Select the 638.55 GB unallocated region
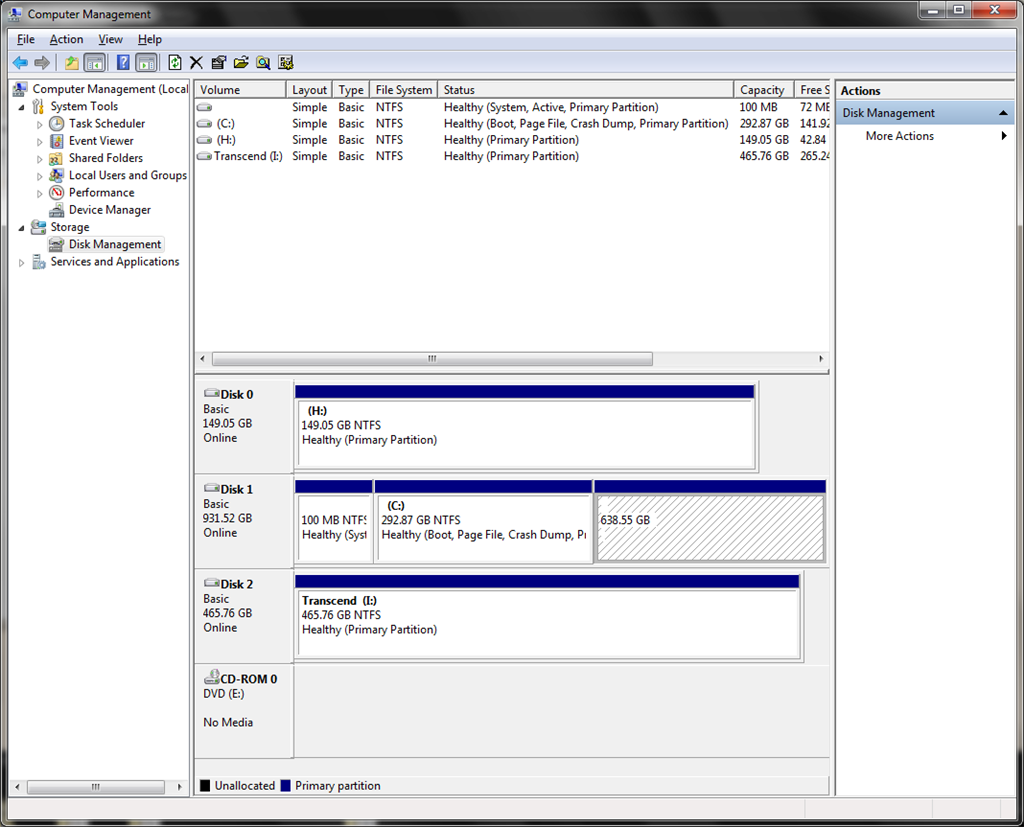 point(710,528)
